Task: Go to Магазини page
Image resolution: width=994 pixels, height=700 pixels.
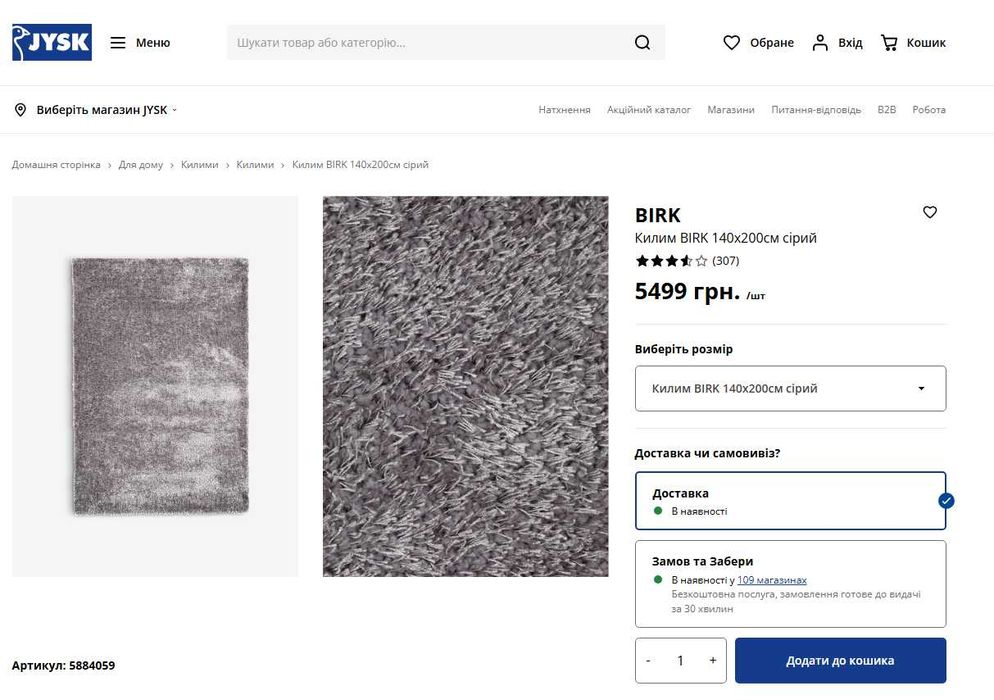Action: point(731,110)
